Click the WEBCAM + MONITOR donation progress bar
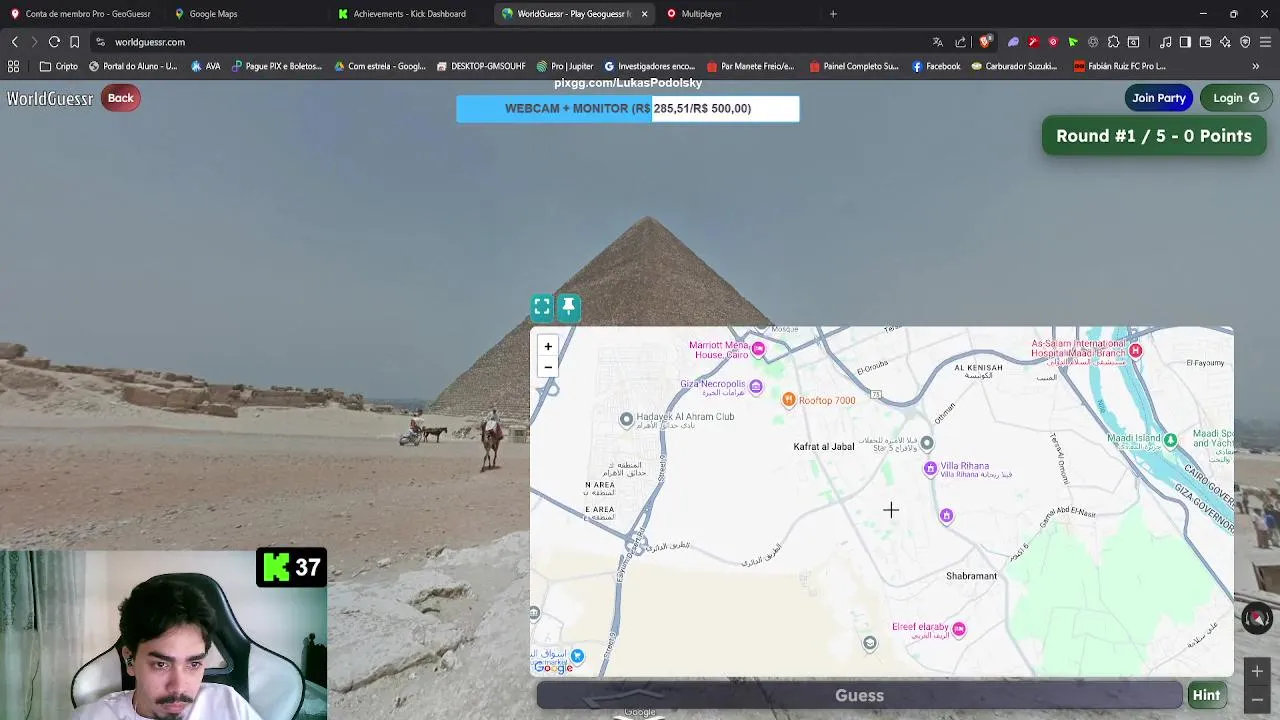The height and width of the screenshot is (720, 1280). (628, 108)
